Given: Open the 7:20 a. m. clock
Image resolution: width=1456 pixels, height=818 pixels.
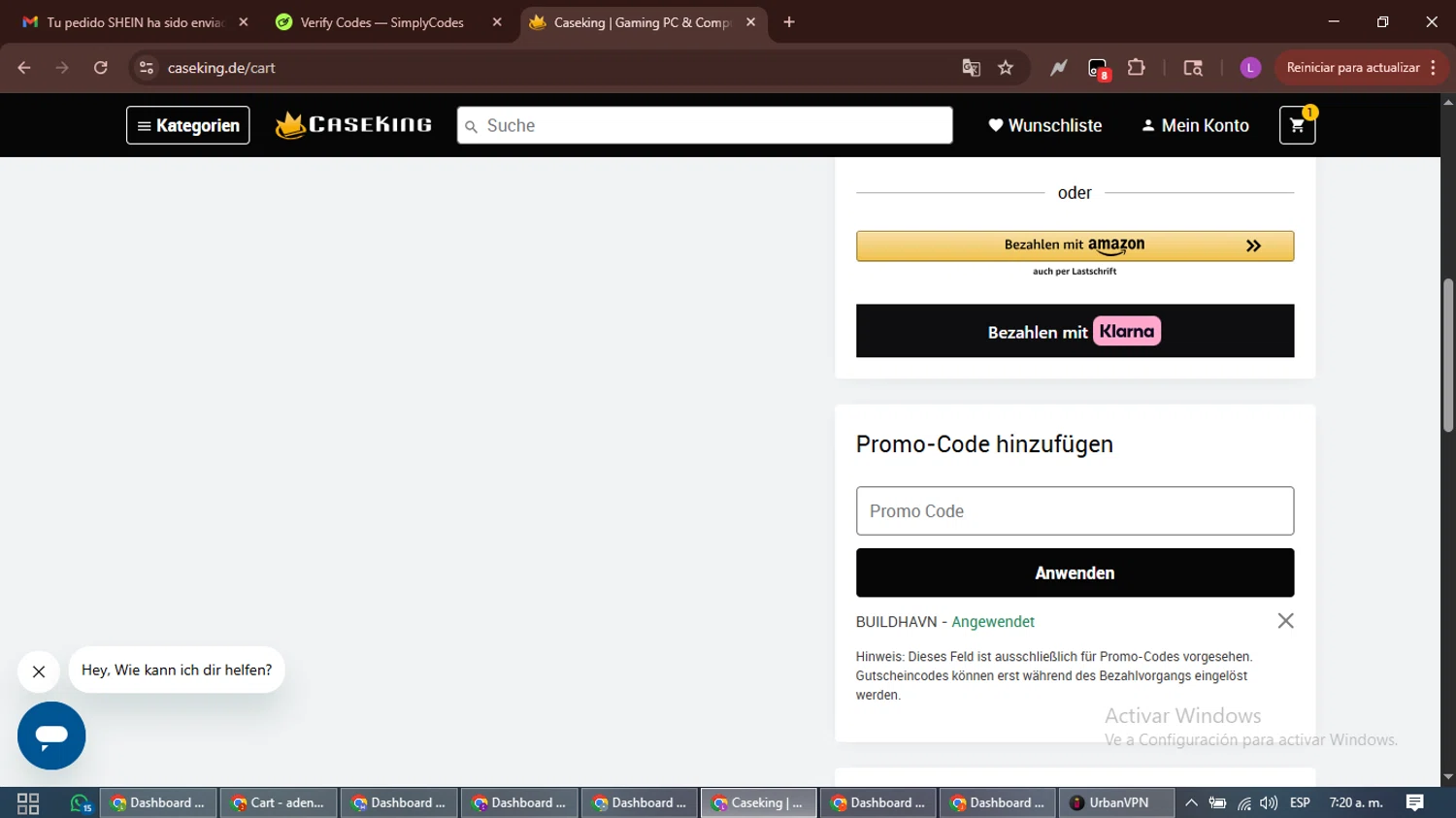Looking at the screenshot, I should click(1356, 803).
